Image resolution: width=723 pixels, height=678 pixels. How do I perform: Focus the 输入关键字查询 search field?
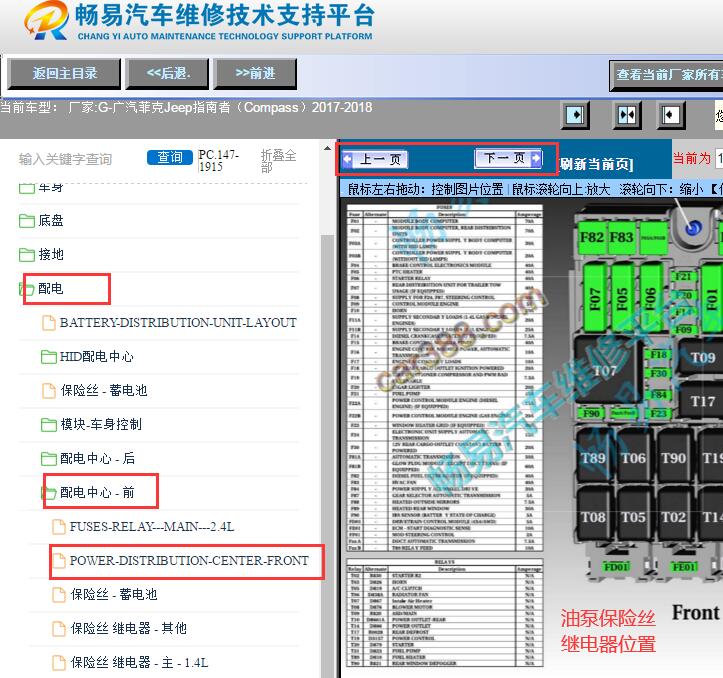[65, 159]
